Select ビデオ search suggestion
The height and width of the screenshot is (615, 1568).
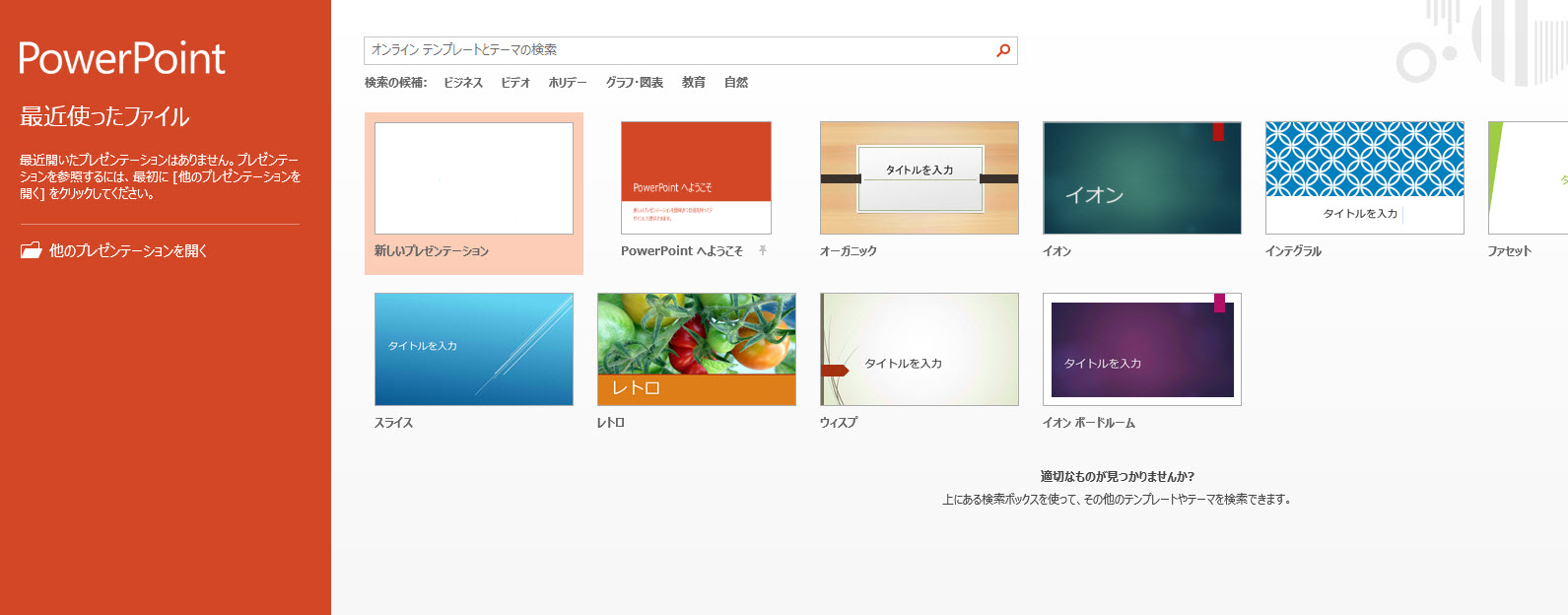coord(515,83)
